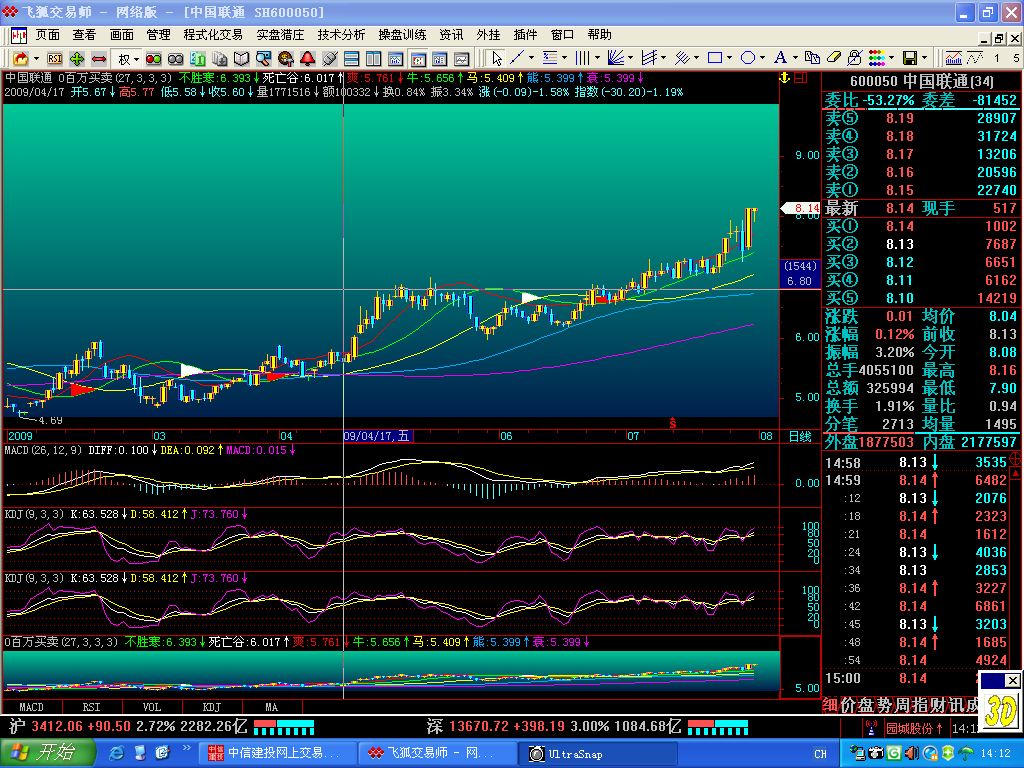
Task: Open dropdown arrow beside save icon
Action: pyautogui.click(x=924, y=58)
